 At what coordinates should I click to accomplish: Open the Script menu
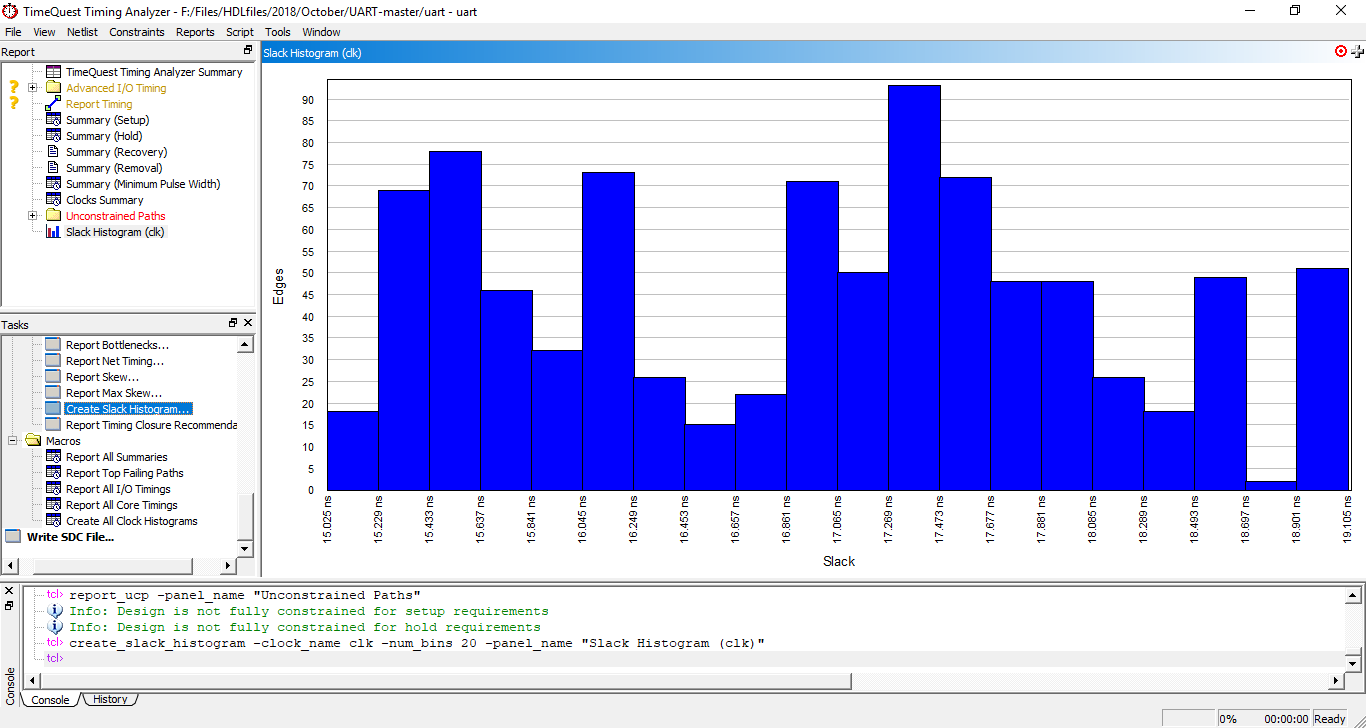point(240,32)
